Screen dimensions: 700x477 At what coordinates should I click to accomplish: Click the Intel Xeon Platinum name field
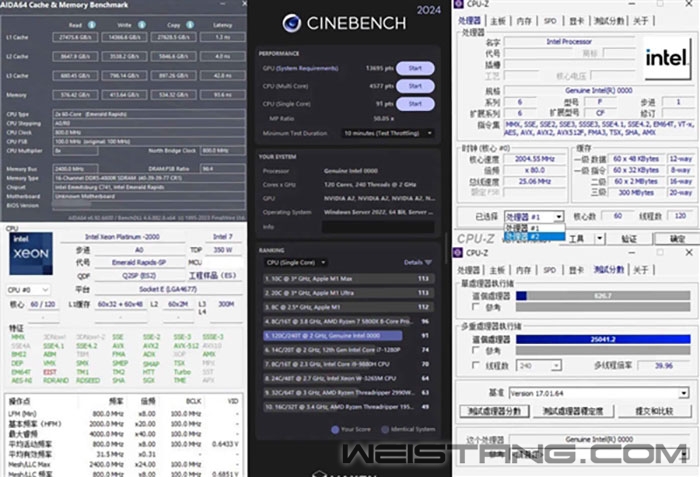(x=122, y=237)
